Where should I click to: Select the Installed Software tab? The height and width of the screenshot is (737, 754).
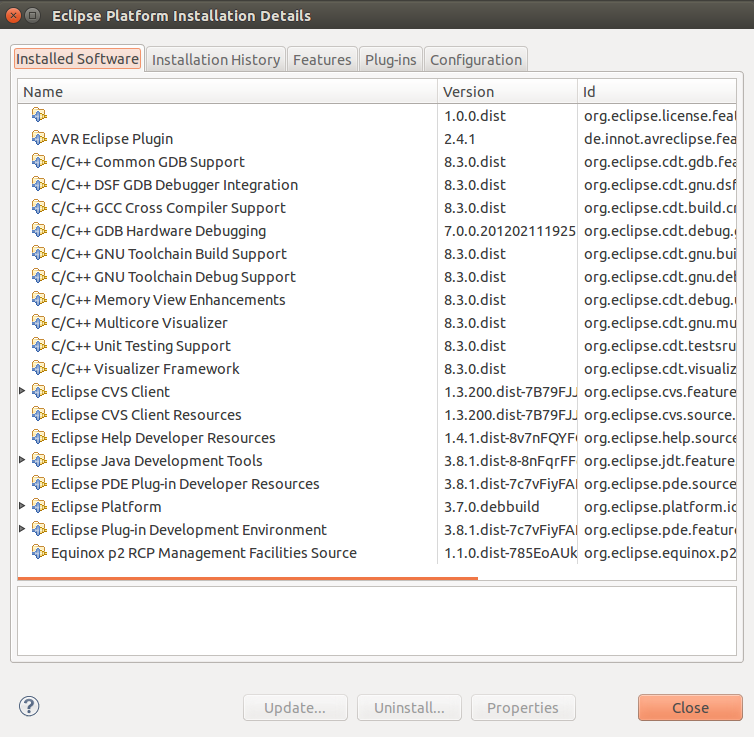77,59
